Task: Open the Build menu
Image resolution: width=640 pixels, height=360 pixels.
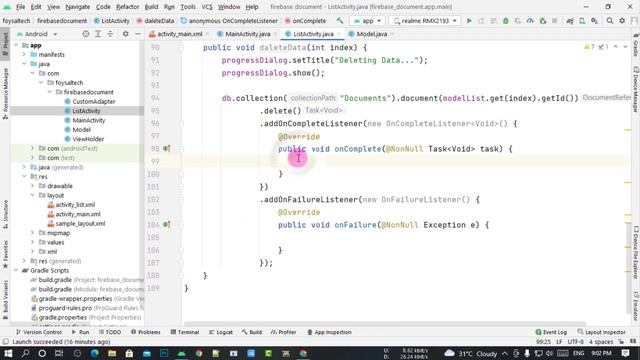Action: tap(151, 7)
